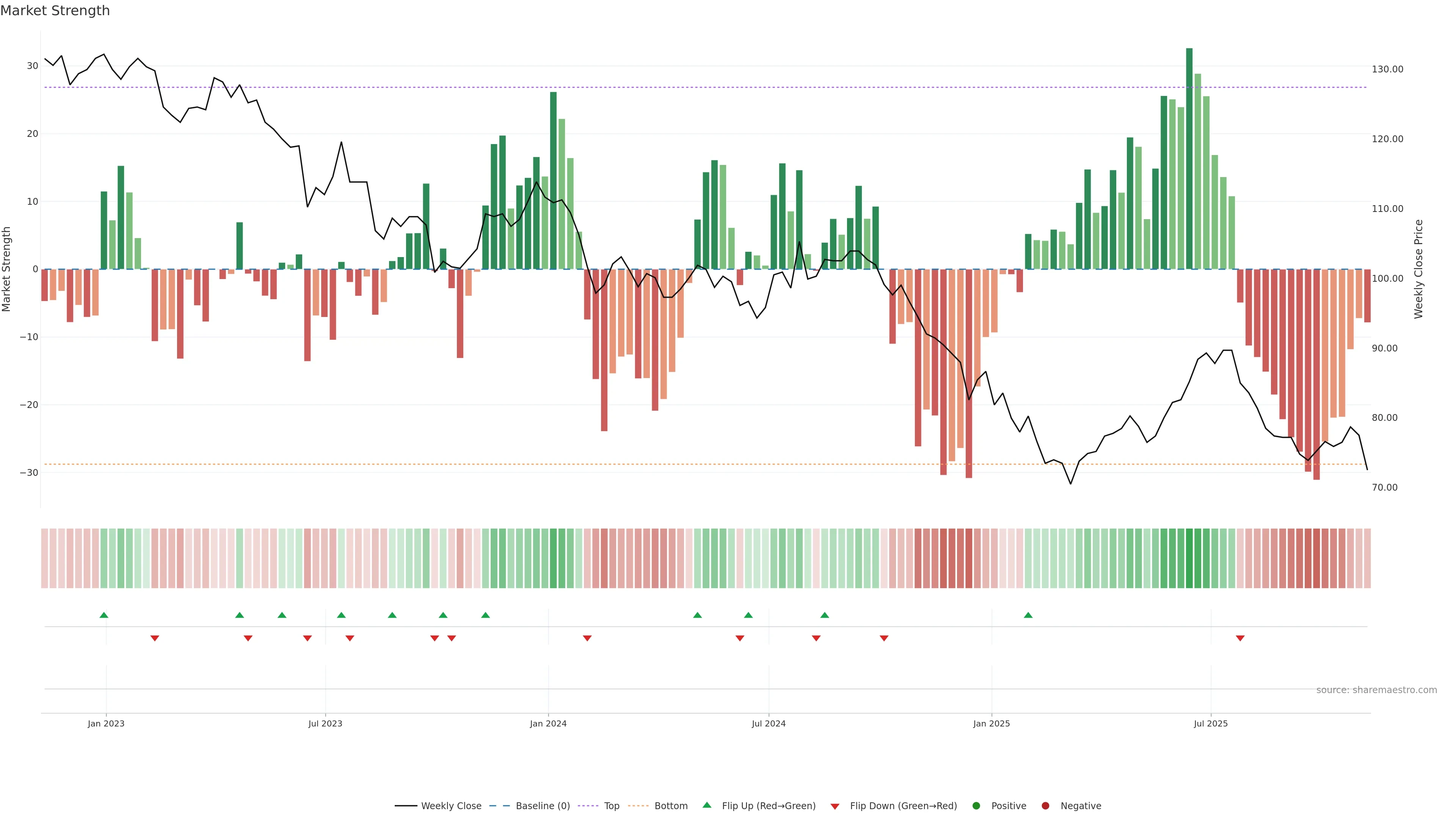Click the green Flip Up triangle legend icon

pos(706,805)
